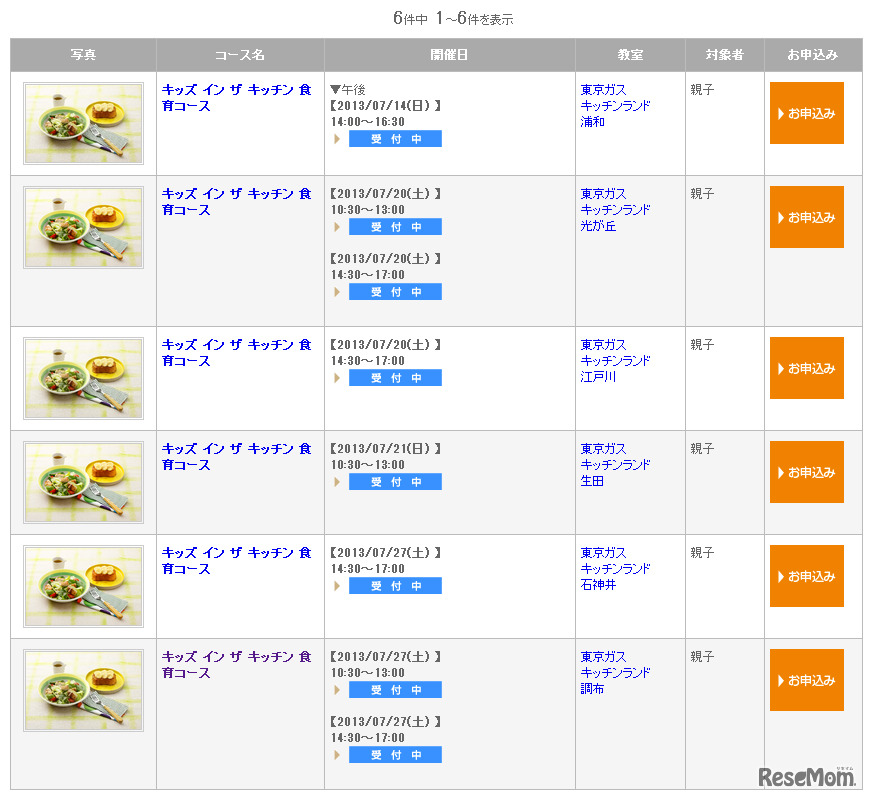The image size is (869, 800).
Task: Apply via お申込み for the 光が丘 course
Action: (x=806, y=217)
